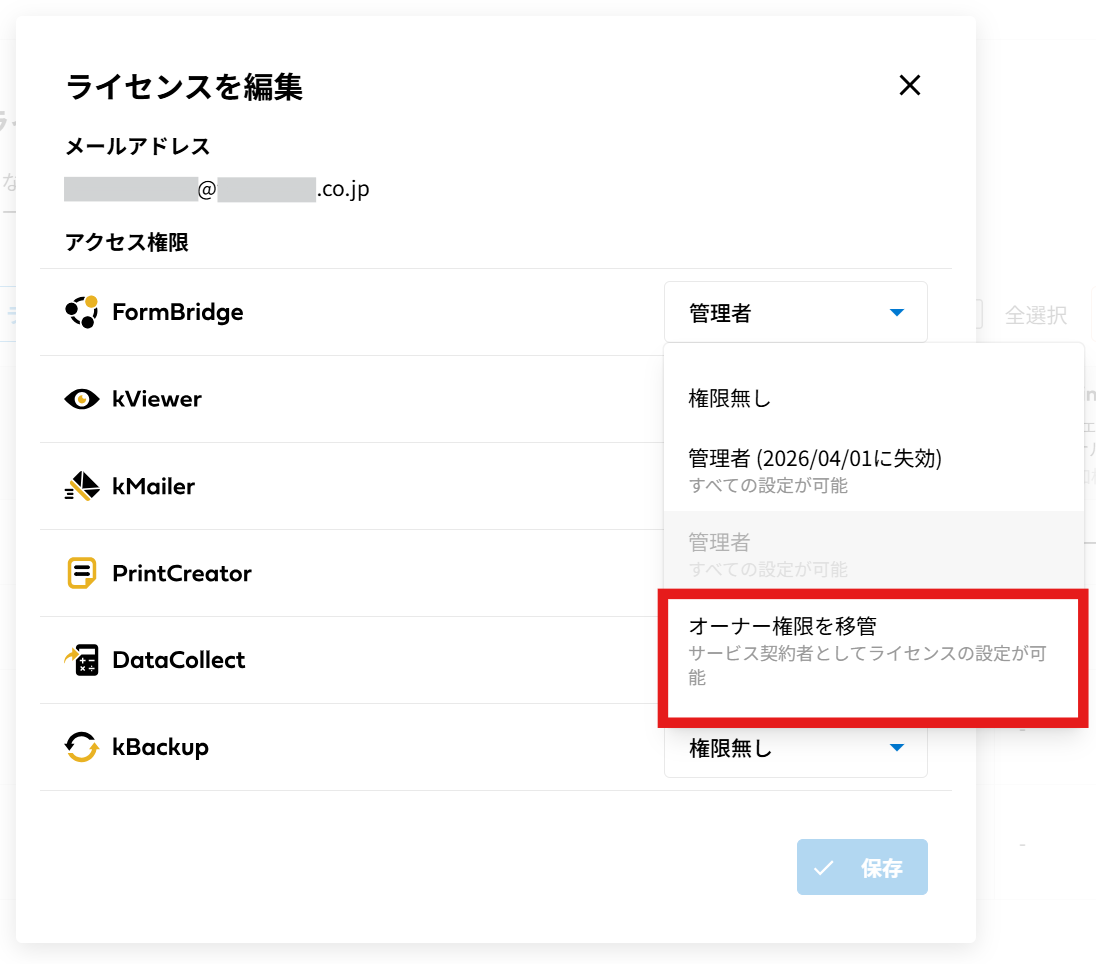Click the PrintCreator product name
The image size is (1096, 964).
[181, 573]
